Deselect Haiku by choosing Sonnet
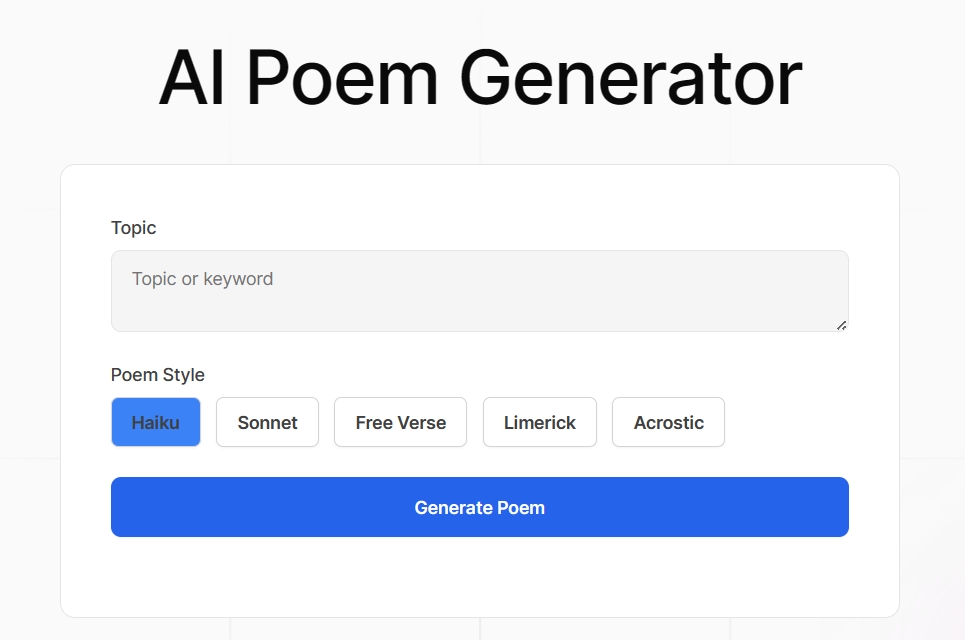 click(x=267, y=422)
